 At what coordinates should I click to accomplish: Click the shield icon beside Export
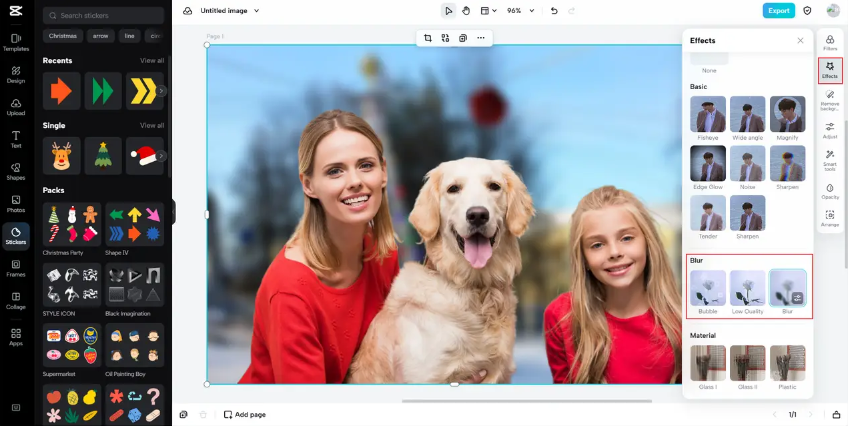point(807,10)
